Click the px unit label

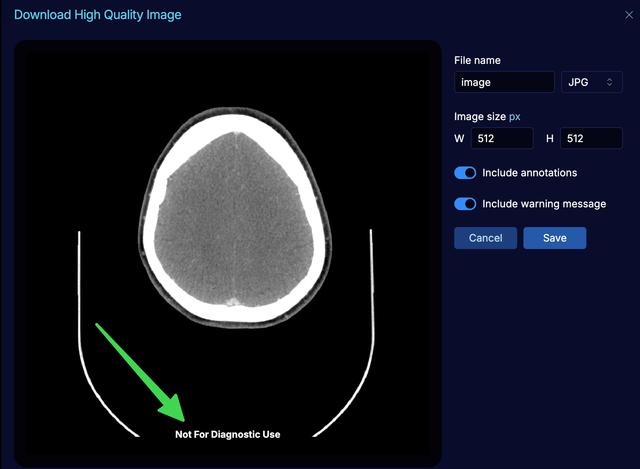pos(515,117)
